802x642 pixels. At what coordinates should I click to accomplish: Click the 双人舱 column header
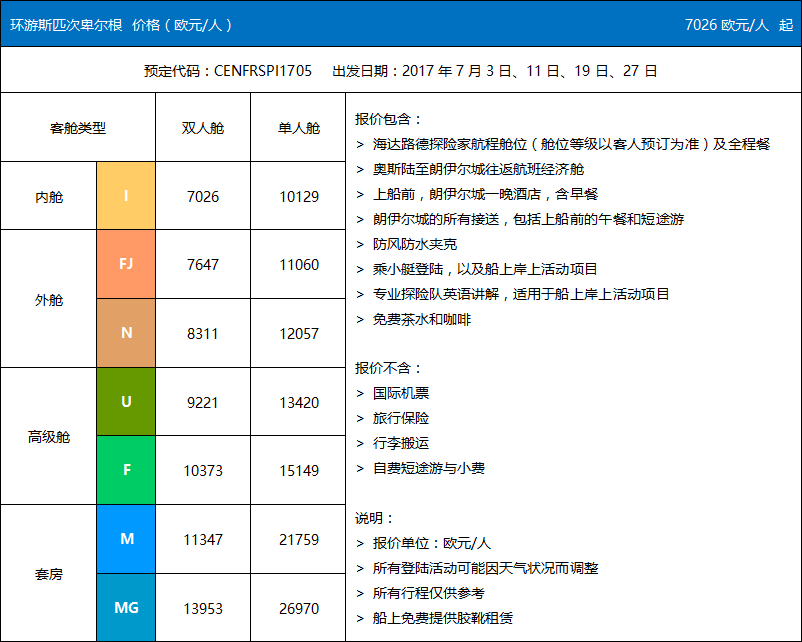click(x=203, y=128)
